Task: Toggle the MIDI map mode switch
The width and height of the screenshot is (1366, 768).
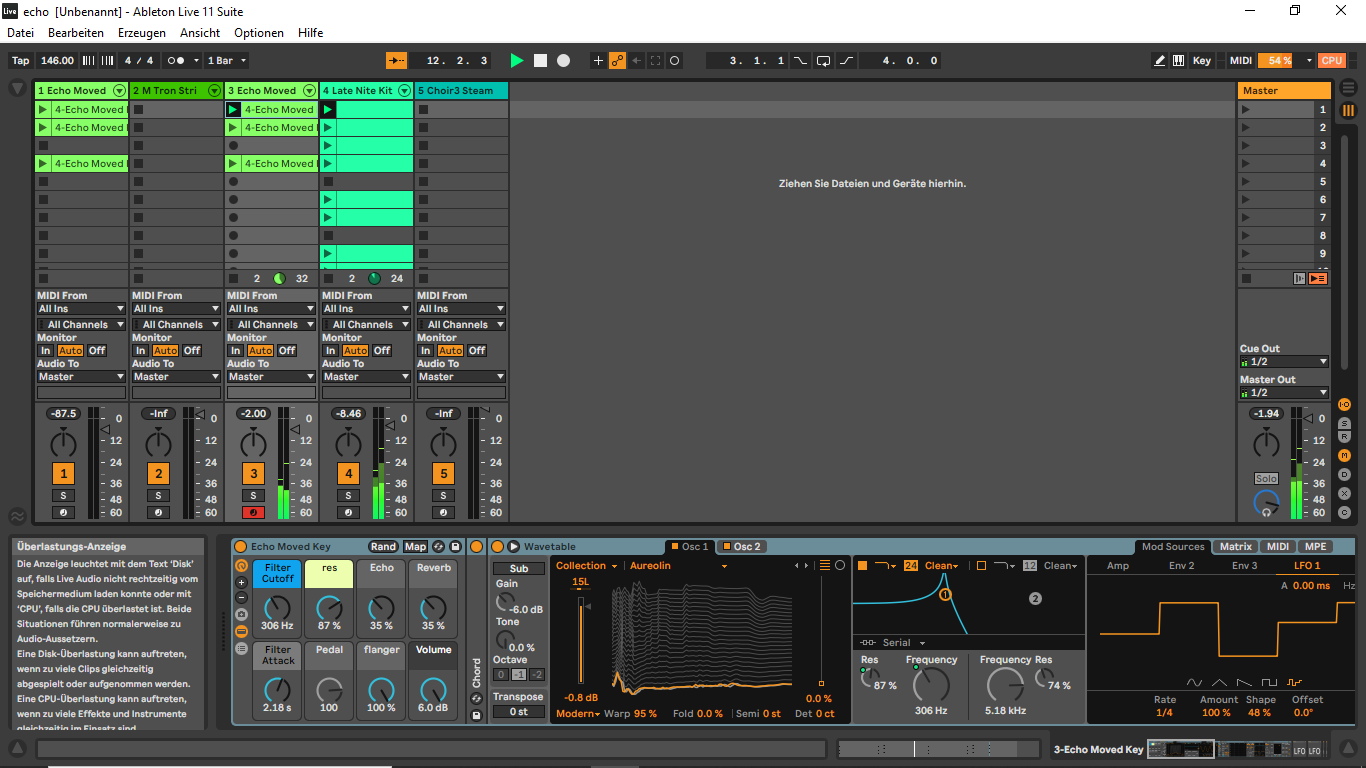Action: point(1240,60)
